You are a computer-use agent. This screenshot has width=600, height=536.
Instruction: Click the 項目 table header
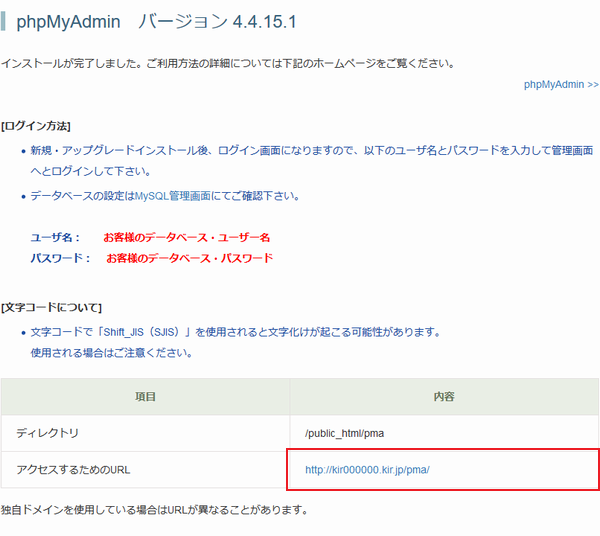(x=145, y=397)
